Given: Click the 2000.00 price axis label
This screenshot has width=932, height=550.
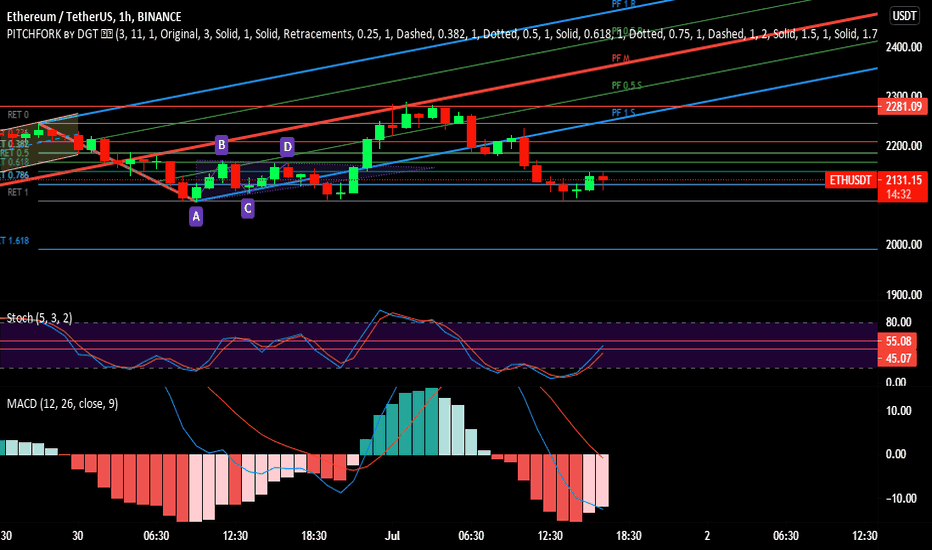Looking at the screenshot, I should (x=903, y=244).
